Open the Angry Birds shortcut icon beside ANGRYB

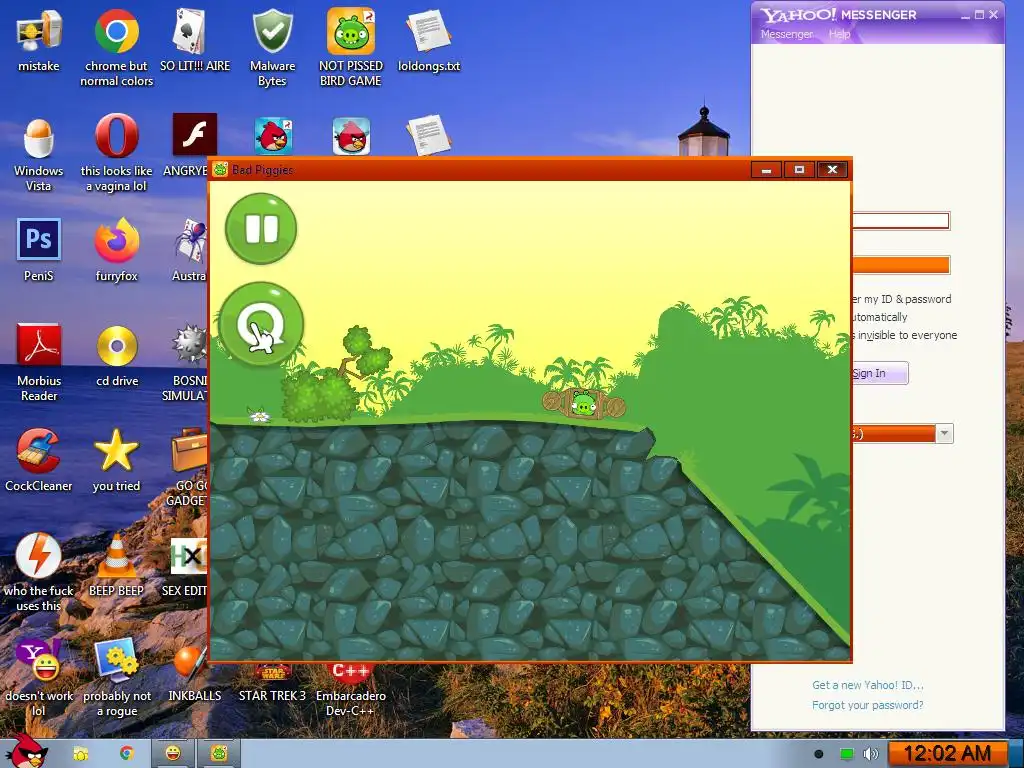point(273,136)
